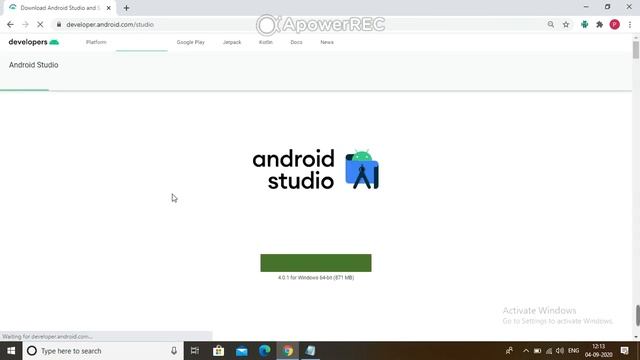Click the address bar URL
640x360 pixels.
tap(110, 24)
